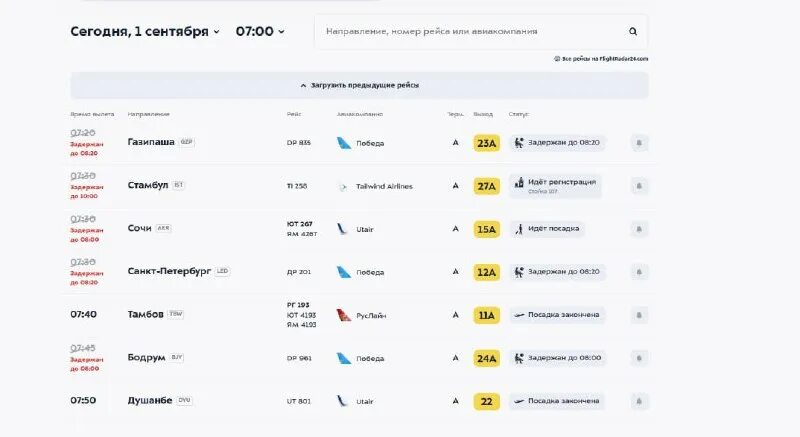800x437 pixels.
Task: Expand "Загрузить предыдущие рейсы" to load earlier flights
Action: tap(359, 85)
